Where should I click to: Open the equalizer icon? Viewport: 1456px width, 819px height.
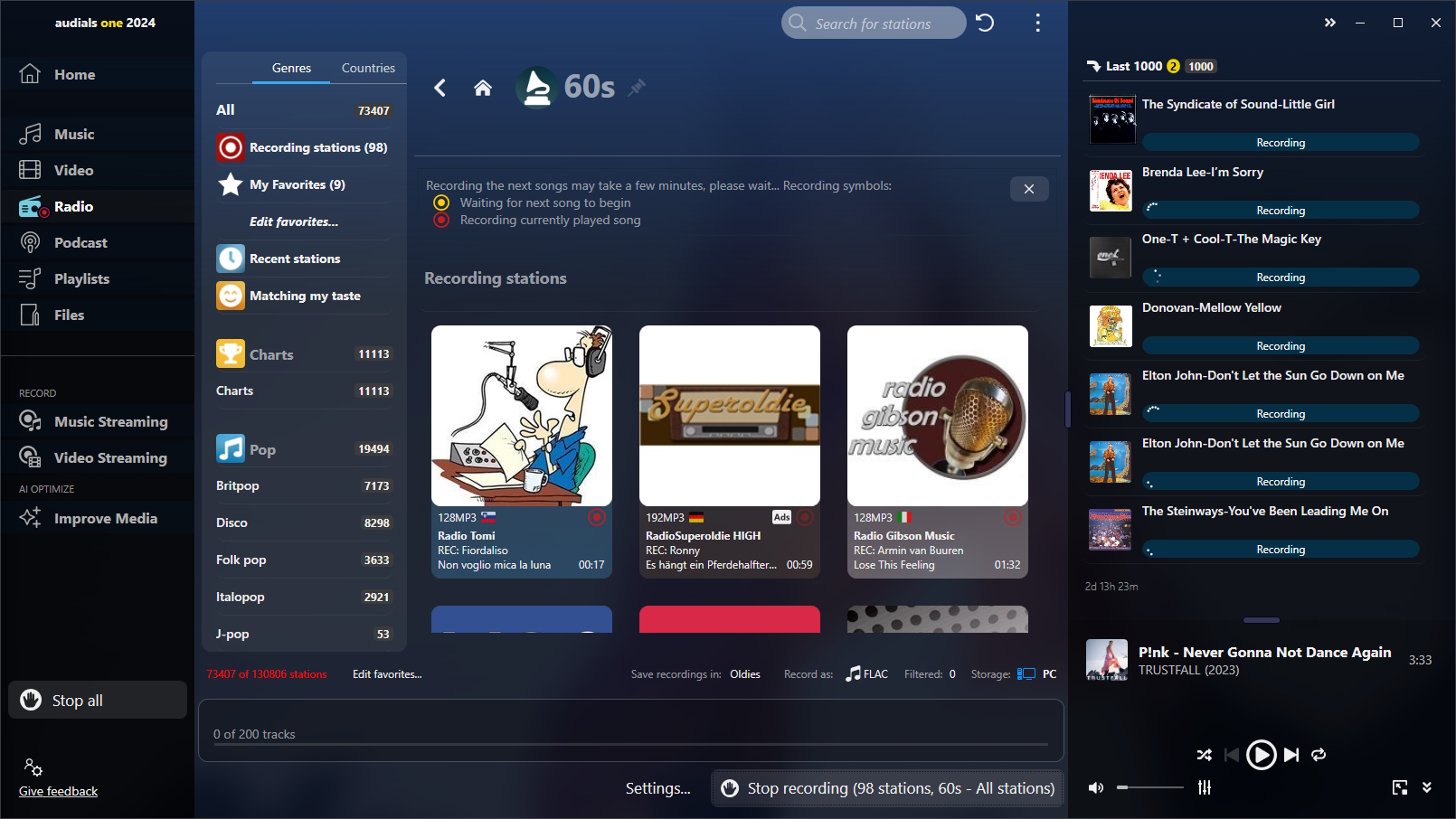(x=1205, y=787)
